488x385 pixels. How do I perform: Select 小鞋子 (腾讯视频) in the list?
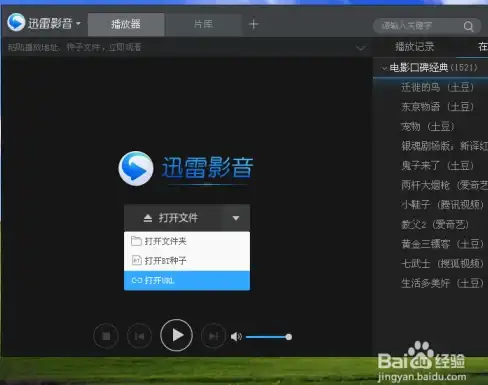point(442,205)
